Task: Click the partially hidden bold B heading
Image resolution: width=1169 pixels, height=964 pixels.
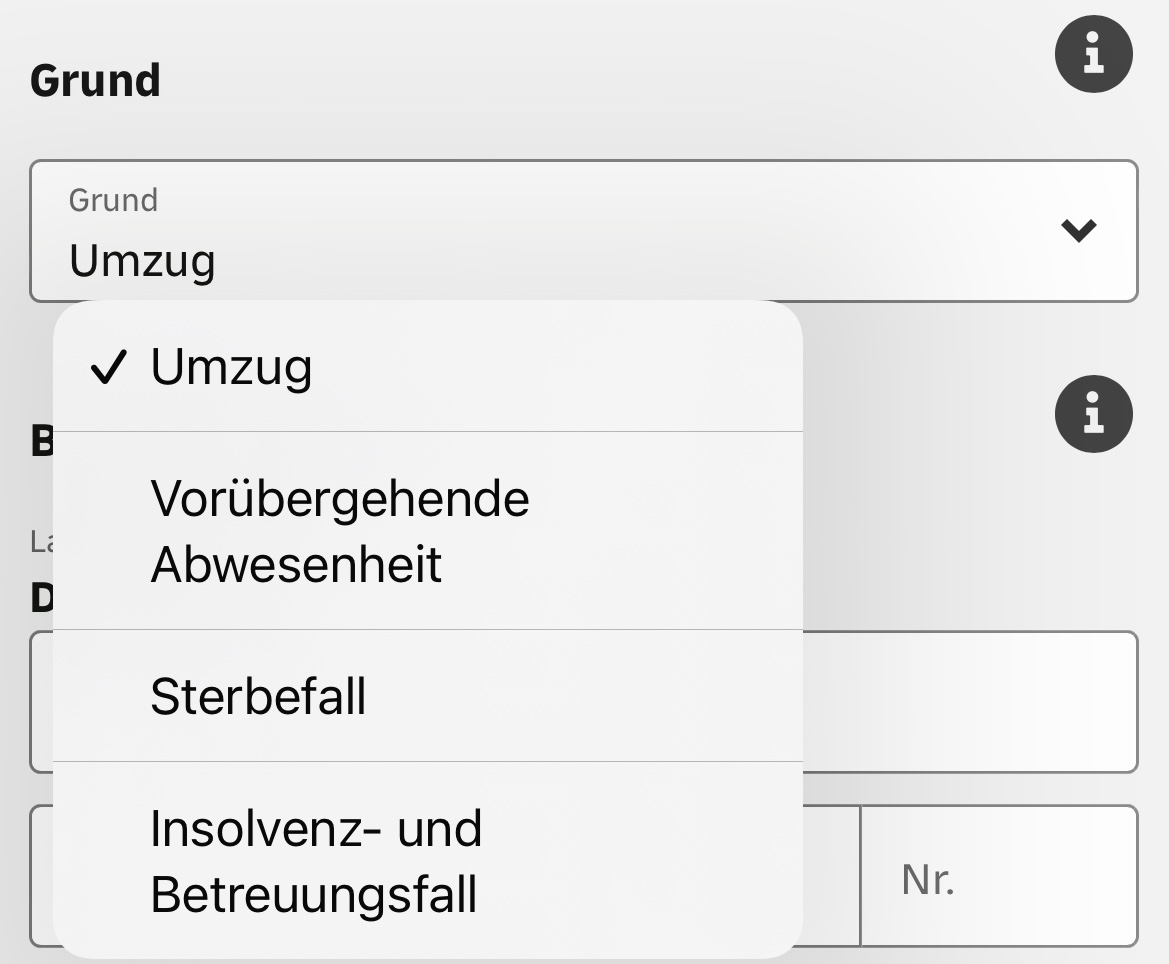Action: pos(42,441)
